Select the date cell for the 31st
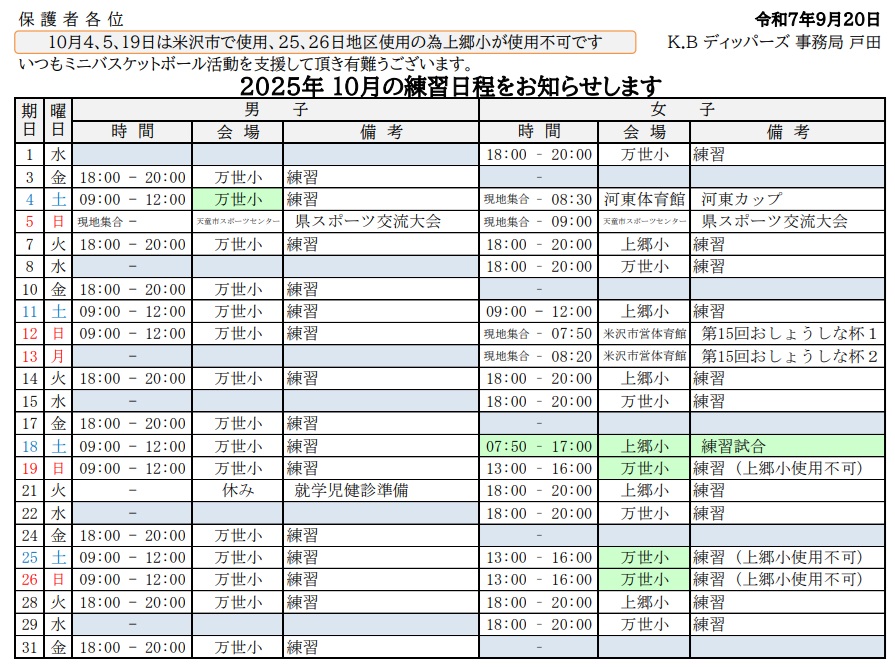Screen dimensions: 895x667 tap(30, 647)
